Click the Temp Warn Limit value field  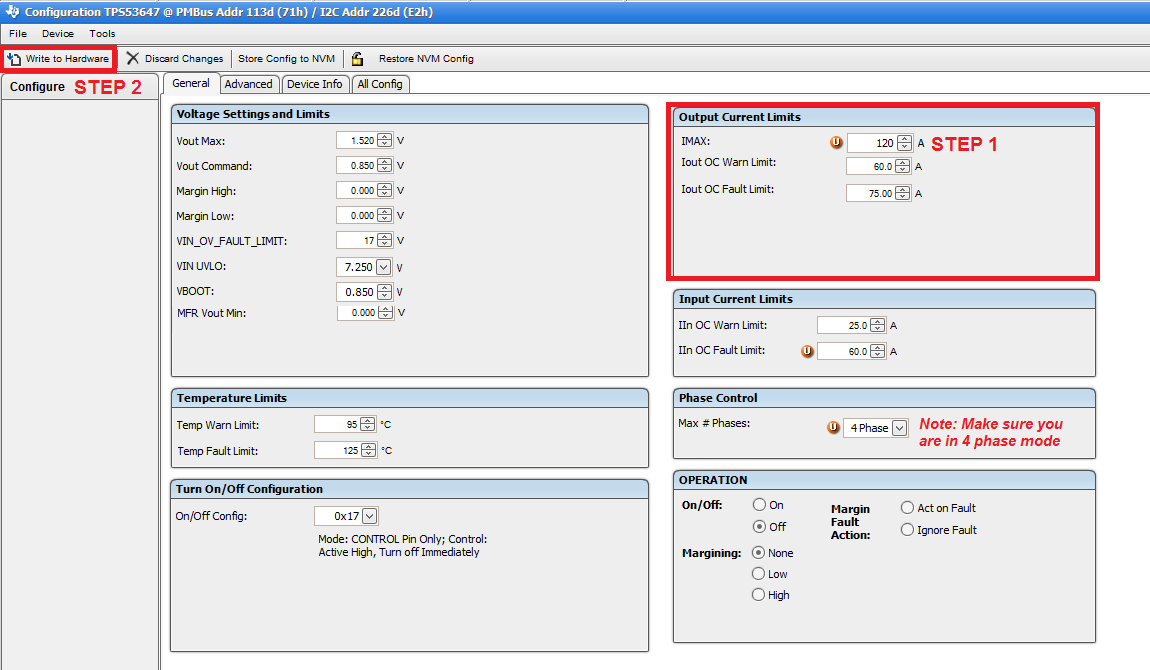[337, 424]
